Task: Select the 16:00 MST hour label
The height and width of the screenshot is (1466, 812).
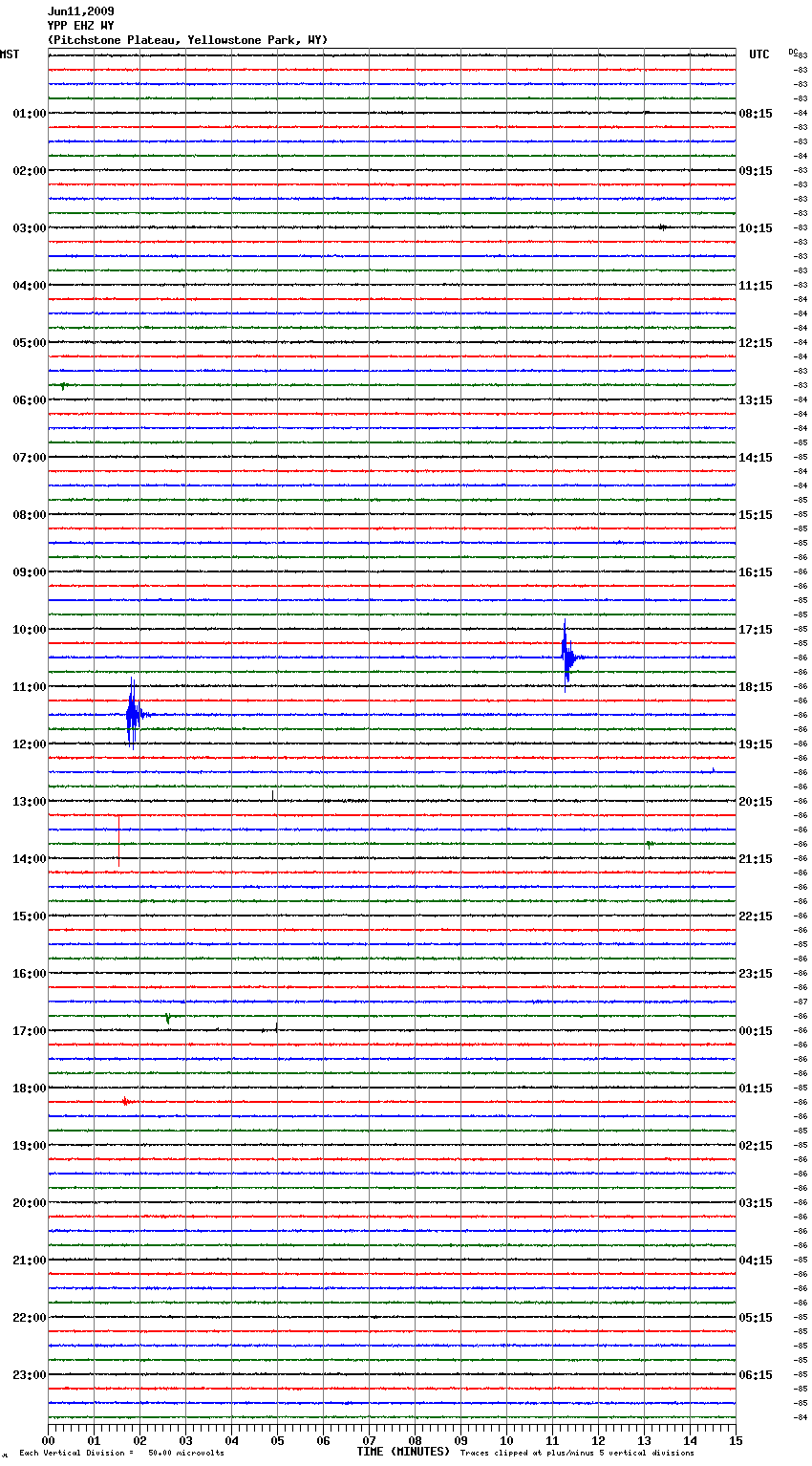Action: click(30, 974)
